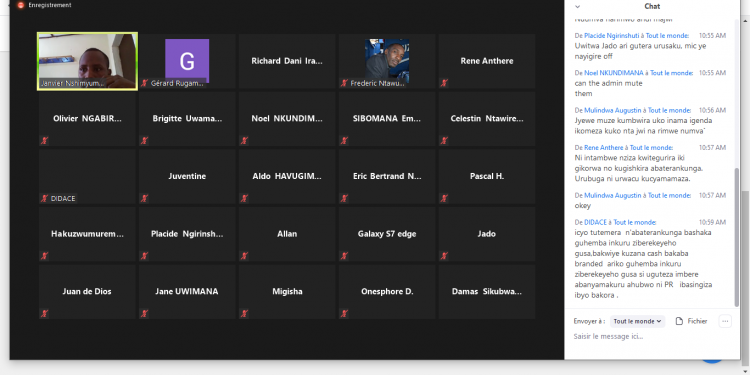Click muted mic icon on Aldo HAVUGIM tile
750x375 pixels.
click(244, 199)
